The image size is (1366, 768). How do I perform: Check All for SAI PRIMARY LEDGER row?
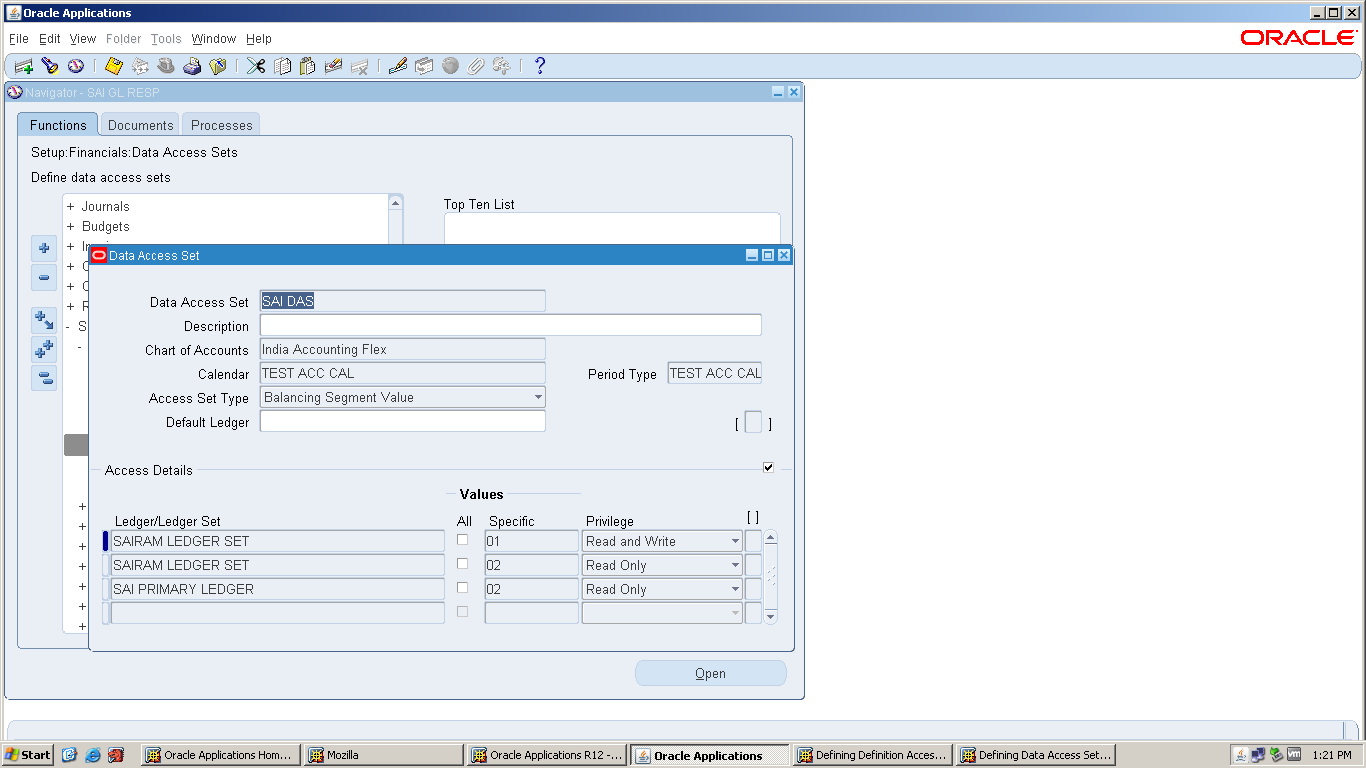462,588
